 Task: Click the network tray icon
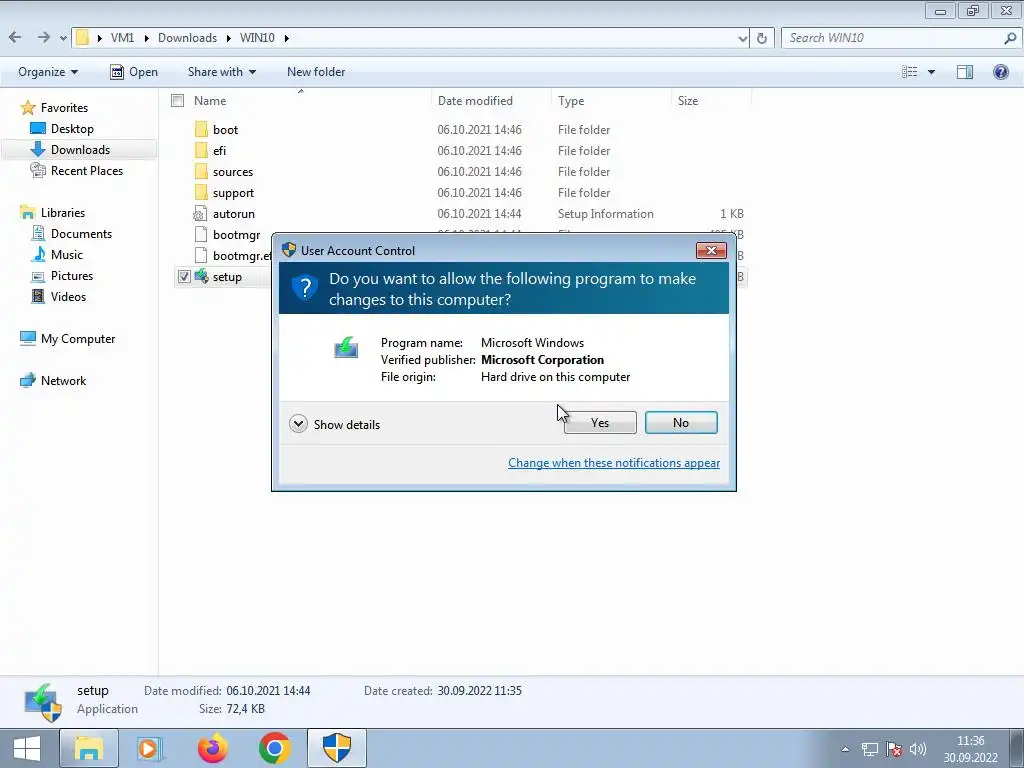(x=869, y=749)
